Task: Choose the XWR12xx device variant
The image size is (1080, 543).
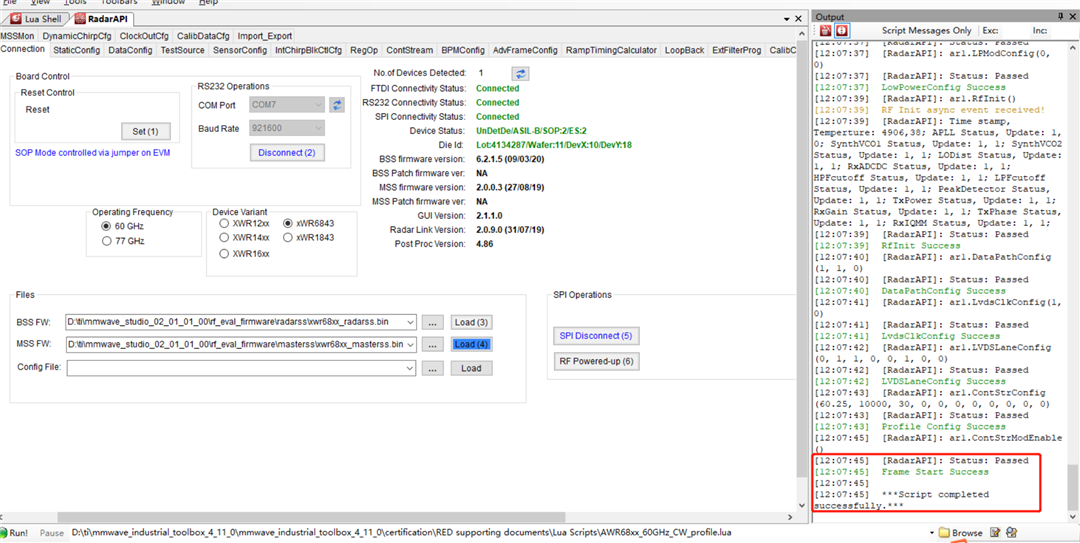Action: pyautogui.click(x=224, y=223)
